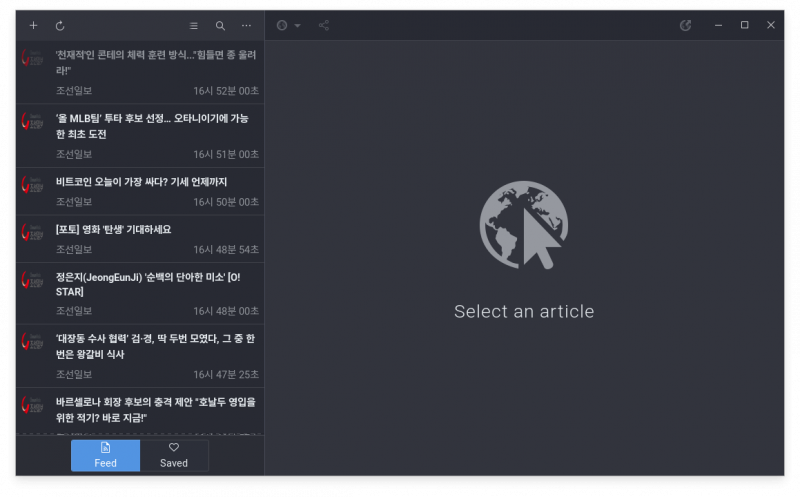
Task: Click the globe cursor placeholder icon
Action: click(x=524, y=225)
